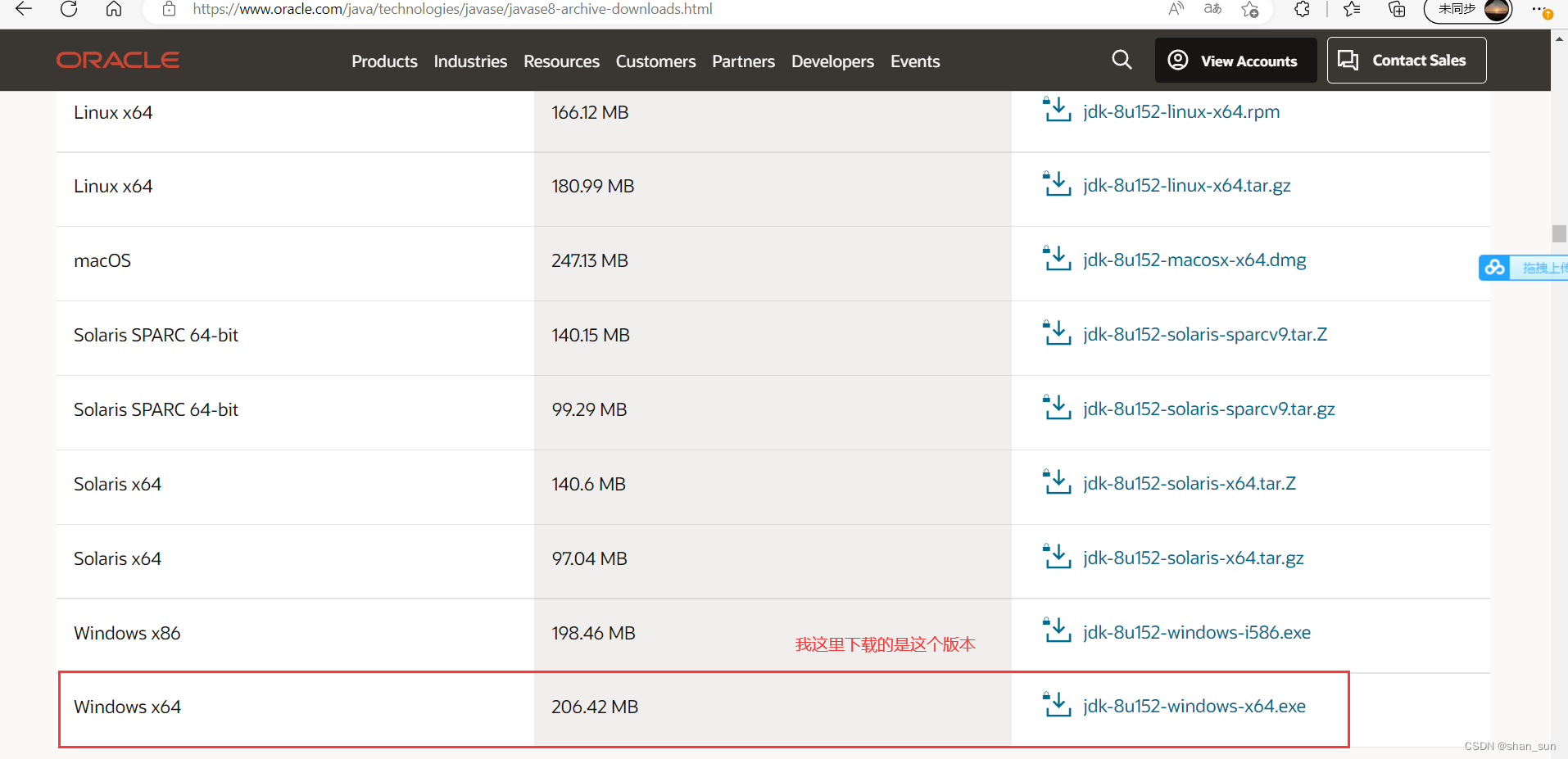Download jdk-8u152-solaris-x64.tar.Z link

coord(1190,483)
